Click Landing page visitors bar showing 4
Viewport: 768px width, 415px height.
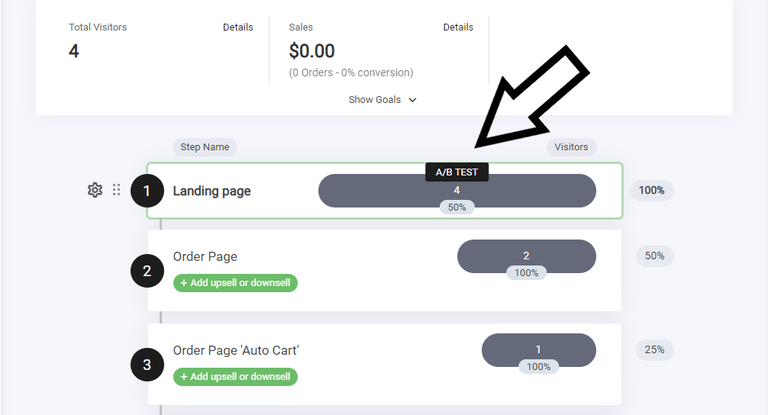457,189
